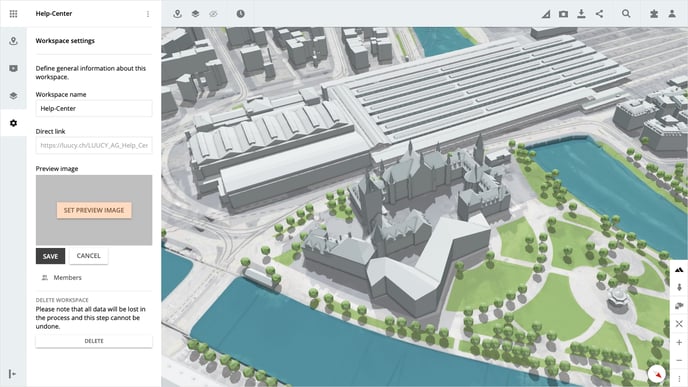
Task: Reset orientation with the compass button
Action: (657, 374)
